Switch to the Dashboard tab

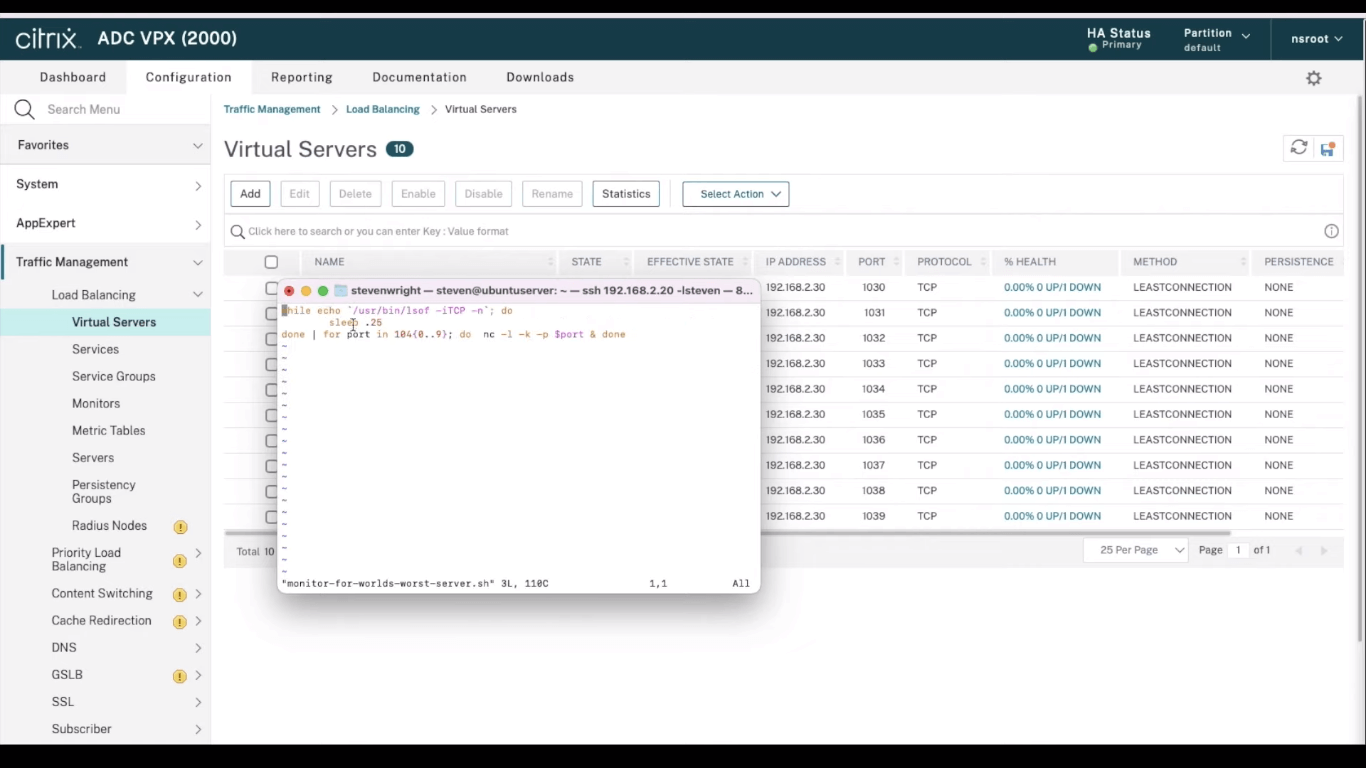tap(73, 77)
